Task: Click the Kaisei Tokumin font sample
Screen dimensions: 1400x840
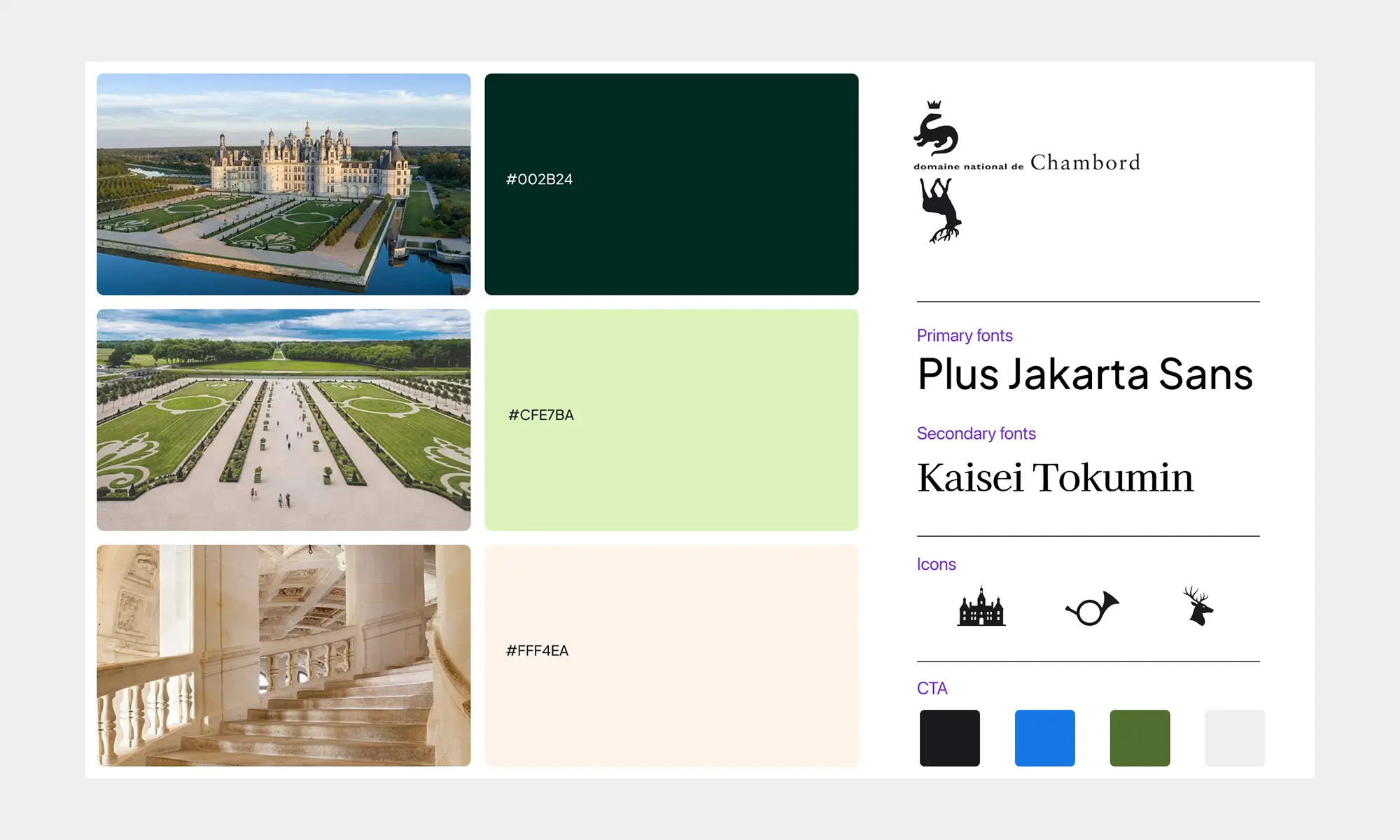Action: pyautogui.click(x=1055, y=478)
